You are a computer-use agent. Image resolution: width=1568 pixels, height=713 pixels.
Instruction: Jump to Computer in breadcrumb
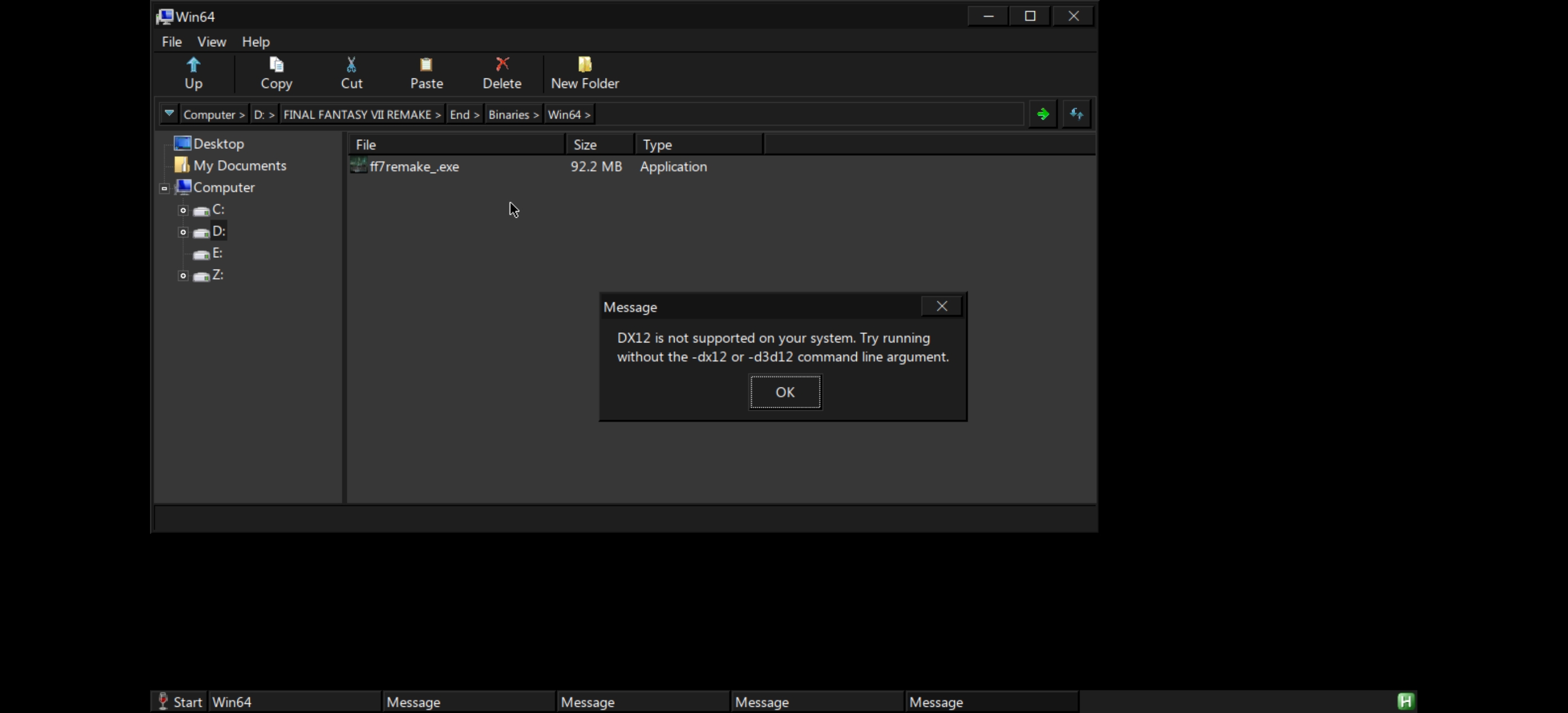tap(214, 115)
